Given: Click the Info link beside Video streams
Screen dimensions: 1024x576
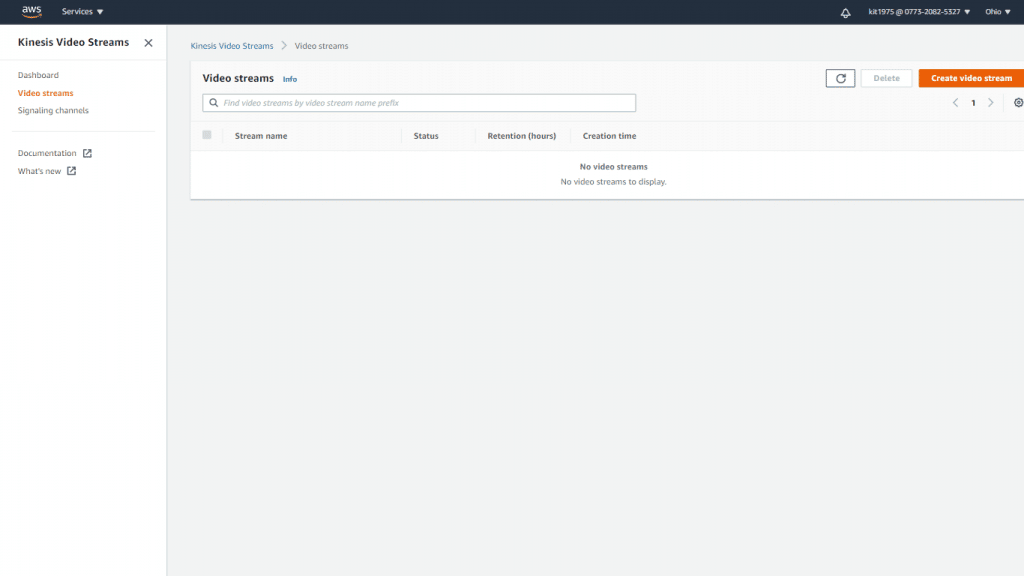Looking at the screenshot, I should click(290, 79).
